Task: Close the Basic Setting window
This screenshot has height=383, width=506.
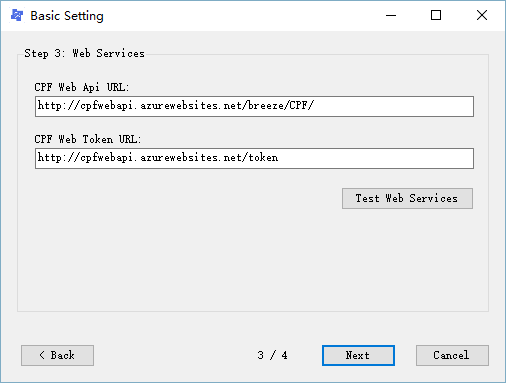Action: pos(482,15)
